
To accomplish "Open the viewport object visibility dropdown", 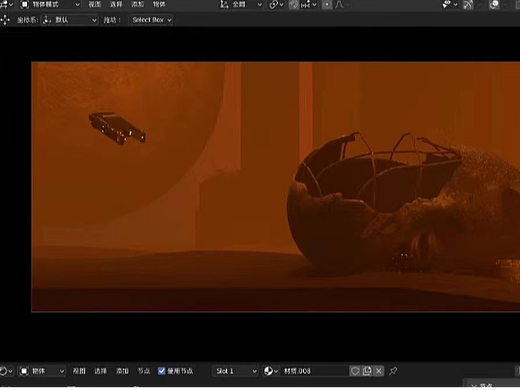I will coord(450,5).
